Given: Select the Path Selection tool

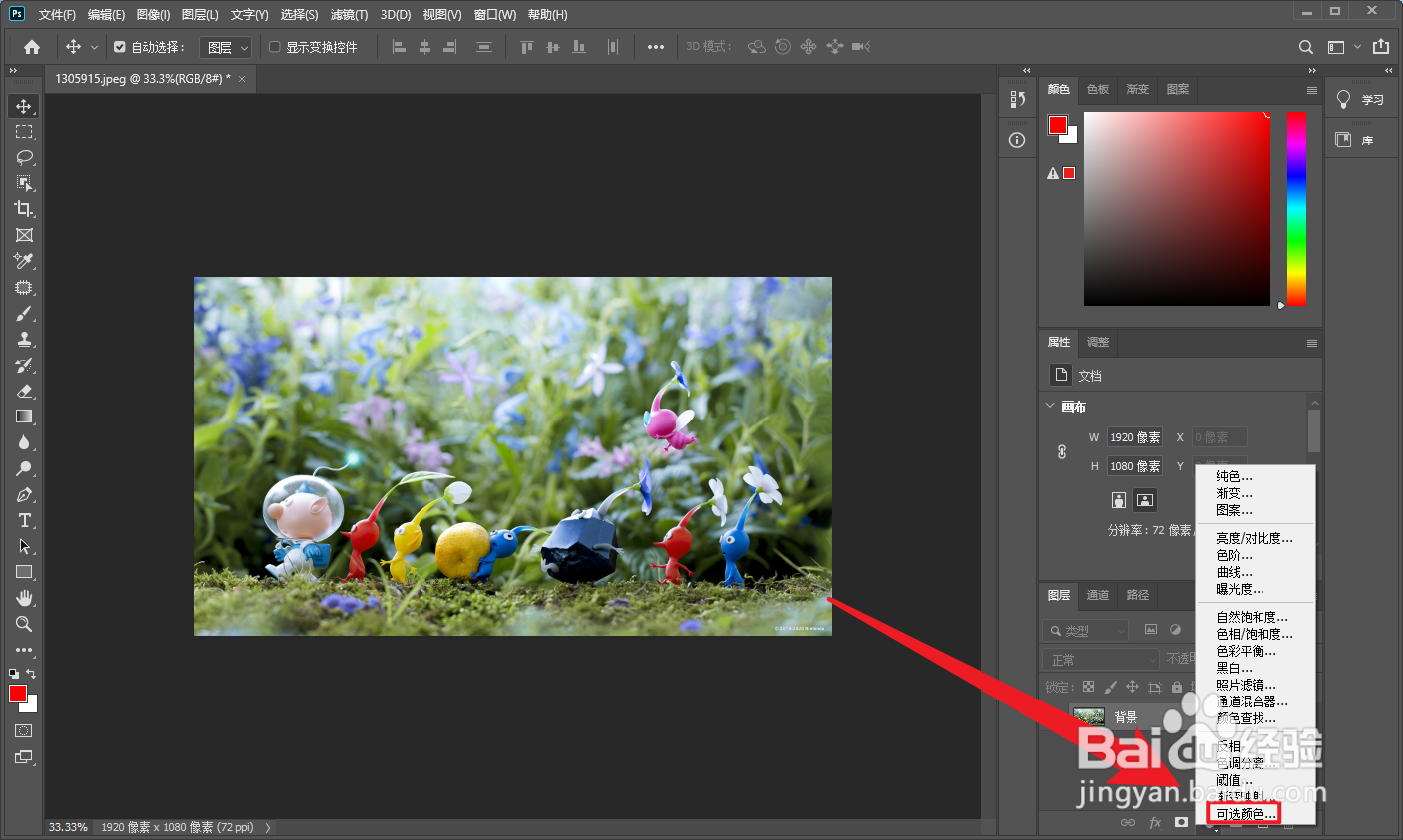Looking at the screenshot, I should [24, 546].
